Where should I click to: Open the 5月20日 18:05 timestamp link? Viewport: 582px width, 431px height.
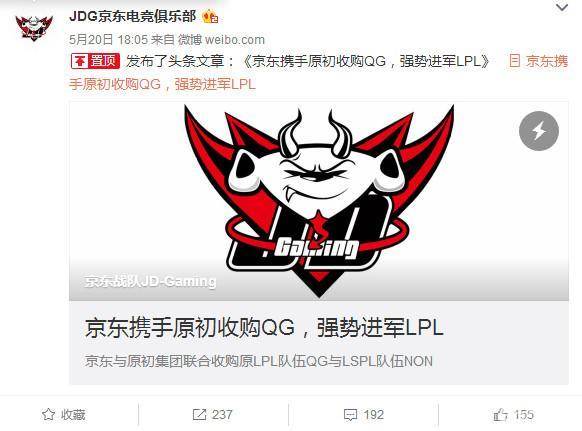pos(108,40)
